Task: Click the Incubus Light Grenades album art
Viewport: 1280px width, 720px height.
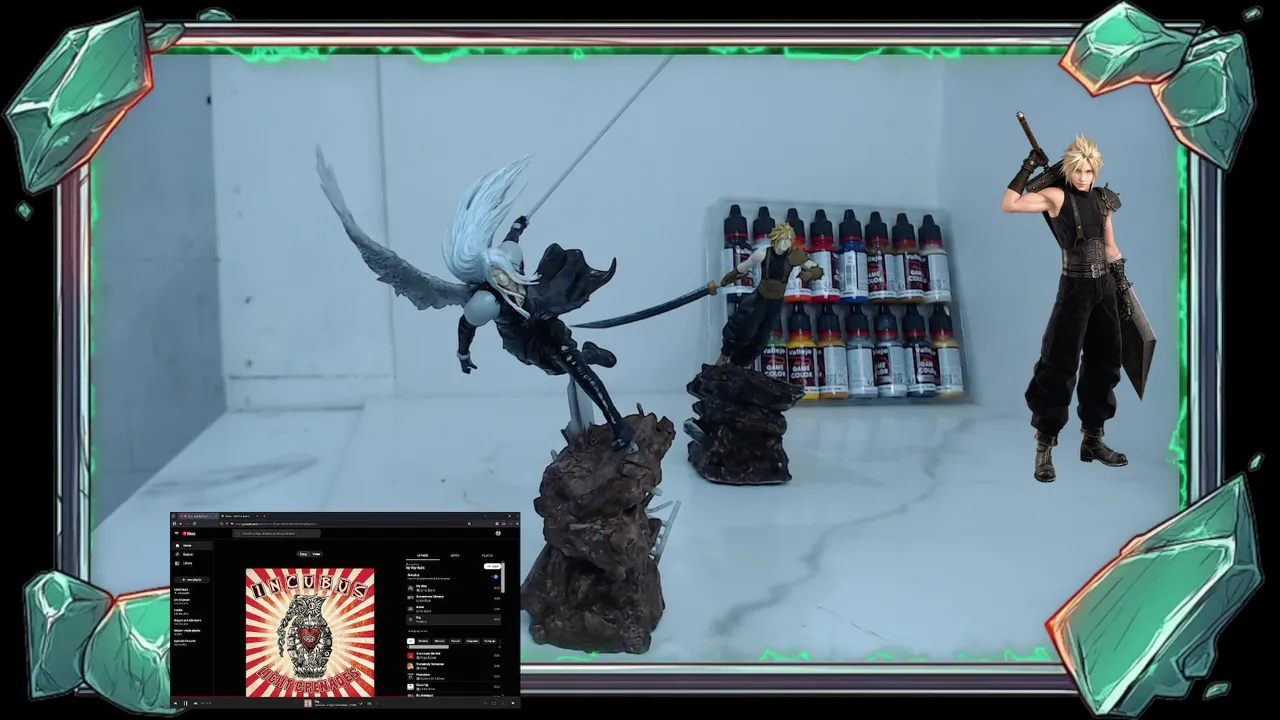Action: point(310,632)
